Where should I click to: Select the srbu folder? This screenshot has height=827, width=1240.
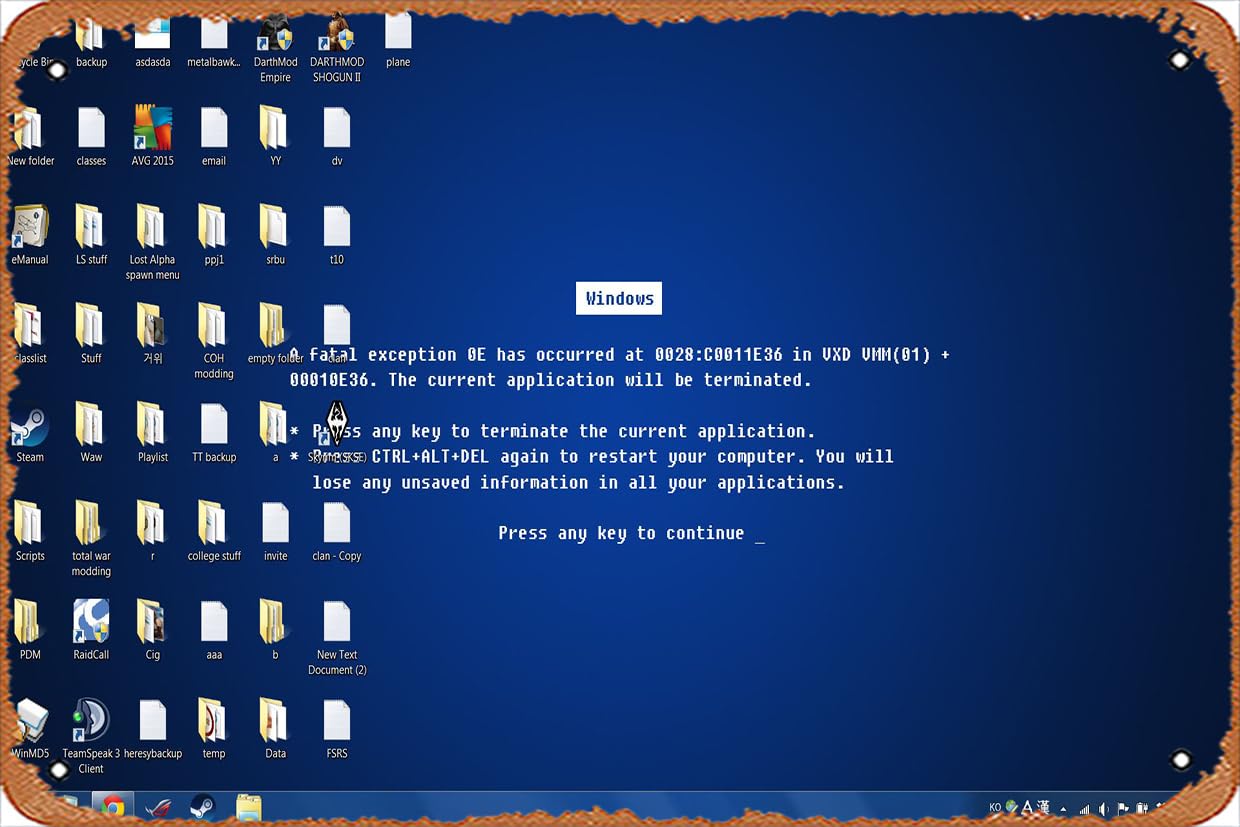pyautogui.click(x=275, y=236)
